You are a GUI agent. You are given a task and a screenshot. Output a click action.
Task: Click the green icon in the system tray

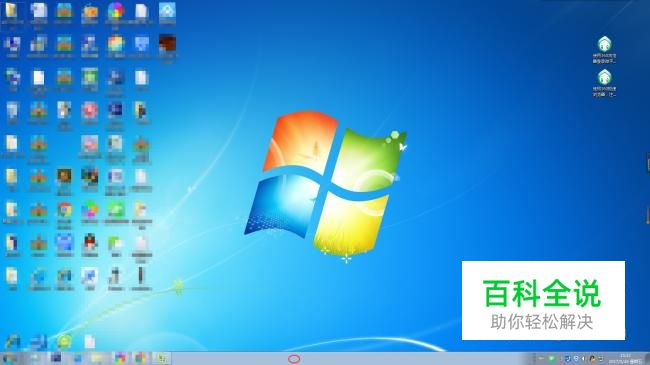[551, 358]
